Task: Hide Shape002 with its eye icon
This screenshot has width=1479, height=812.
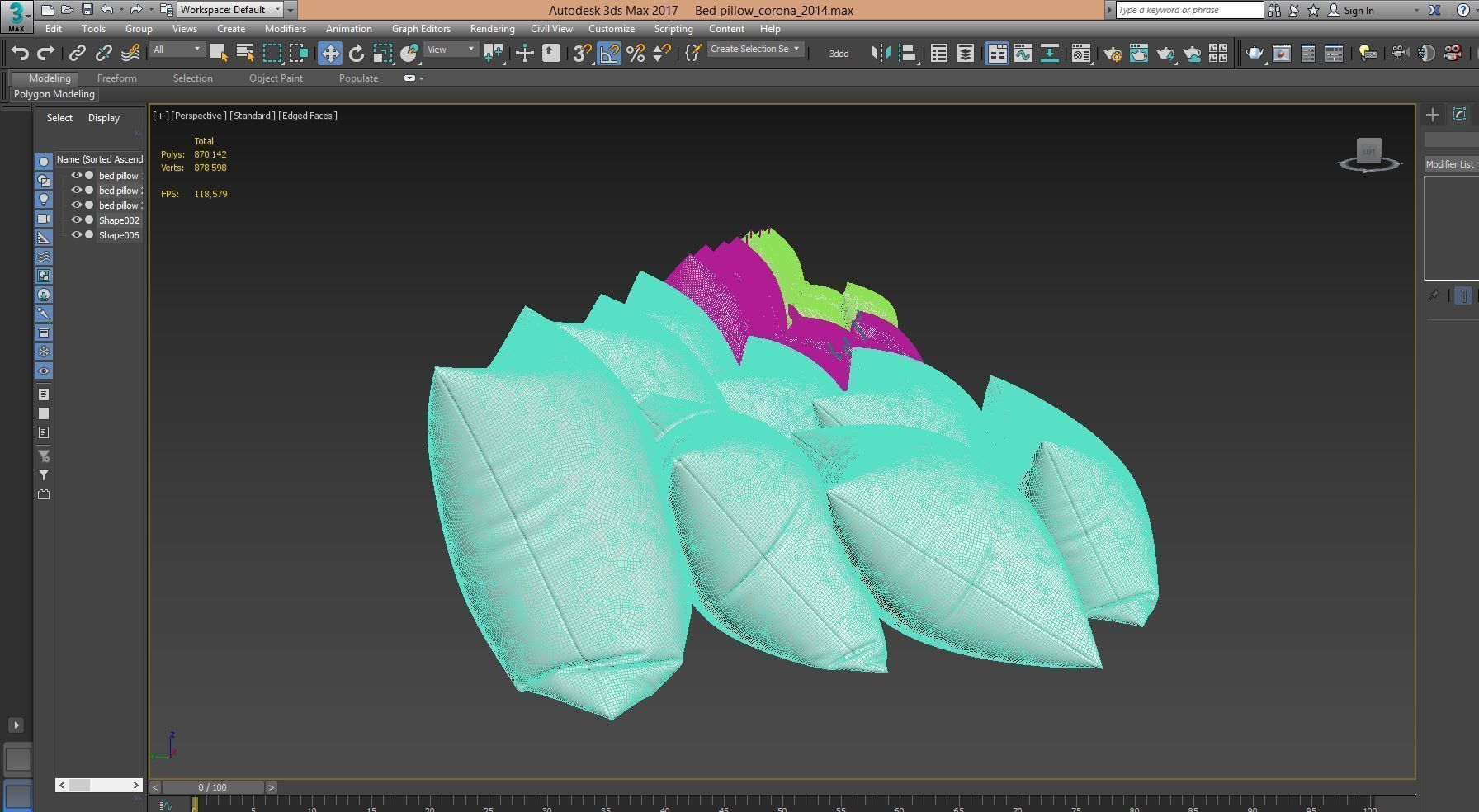Action: pos(76,220)
